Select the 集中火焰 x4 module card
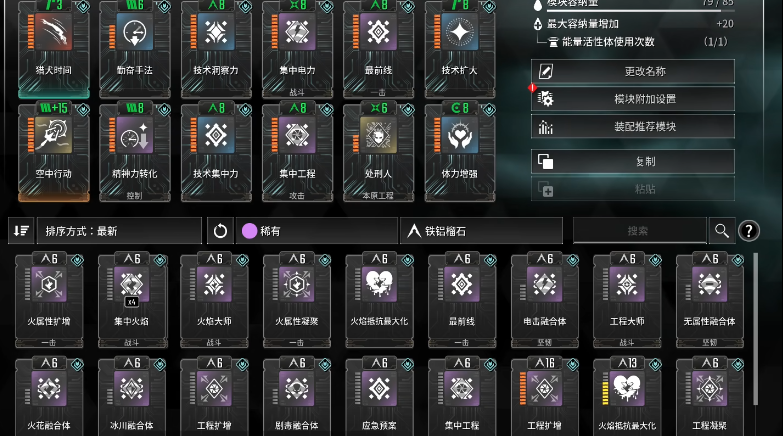Viewport: 783px width, 436px height. 131,300
